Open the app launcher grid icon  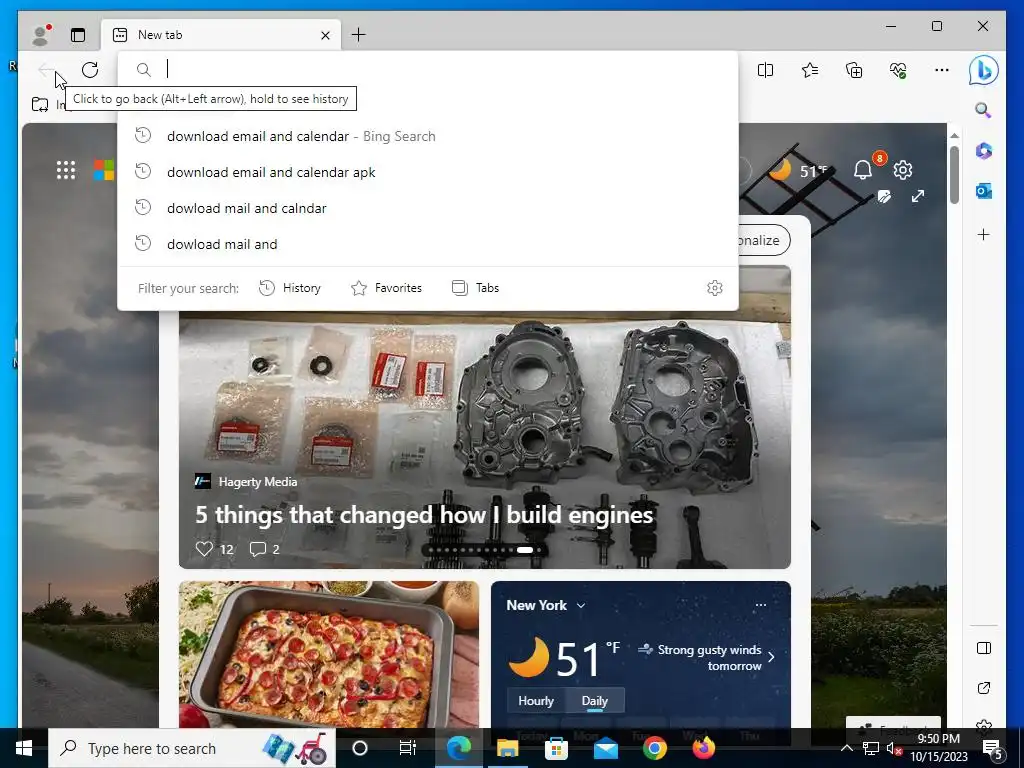pyautogui.click(x=66, y=170)
